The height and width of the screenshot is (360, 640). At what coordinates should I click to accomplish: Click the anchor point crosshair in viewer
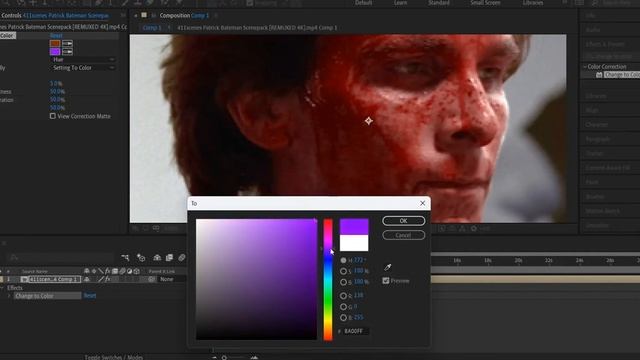click(x=369, y=121)
